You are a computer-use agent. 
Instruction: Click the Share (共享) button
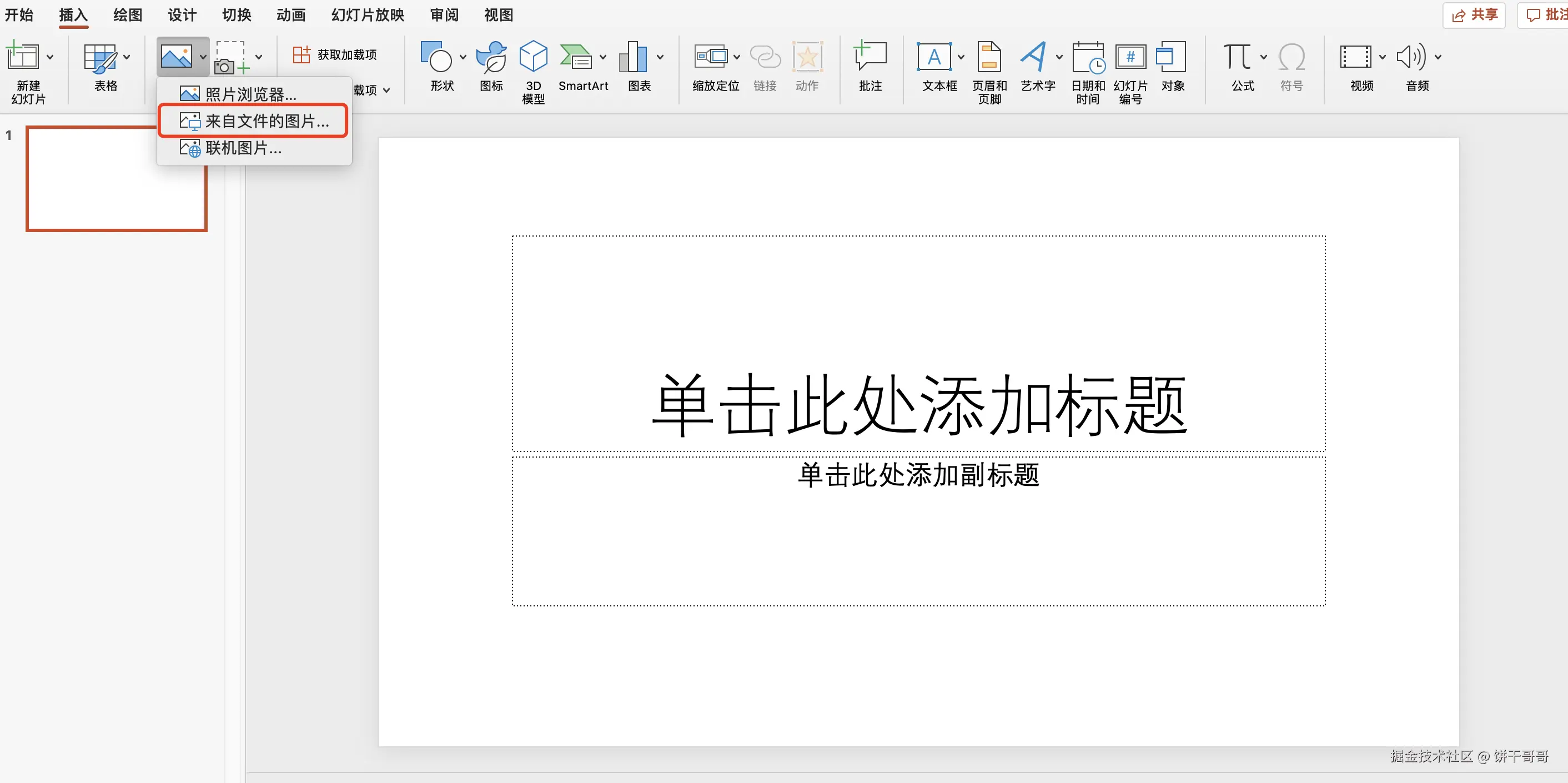(x=1474, y=14)
